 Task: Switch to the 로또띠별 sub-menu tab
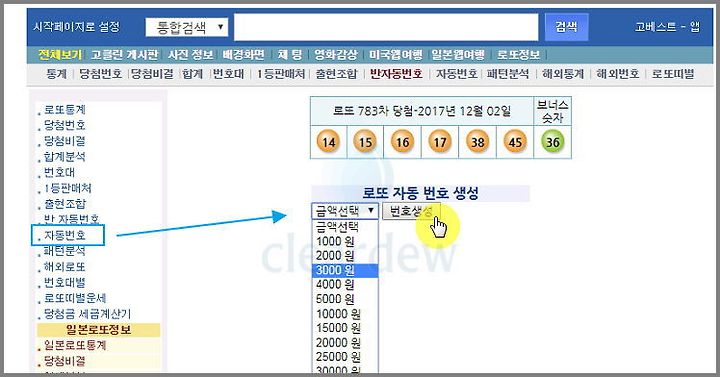click(x=673, y=74)
